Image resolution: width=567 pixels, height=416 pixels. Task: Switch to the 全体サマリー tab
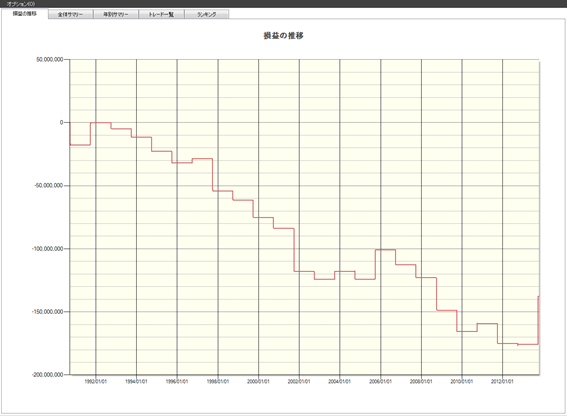tap(71, 14)
